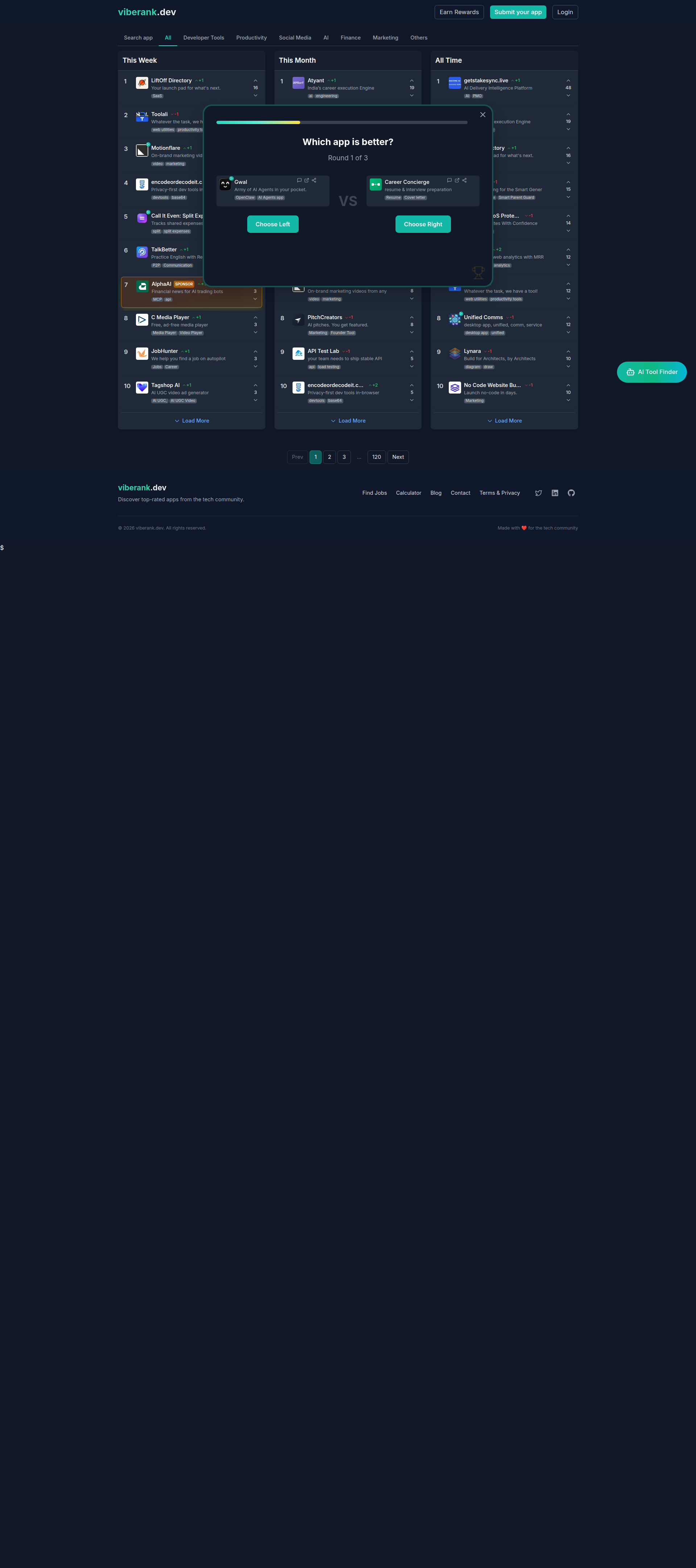Image resolution: width=696 pixels, height=1568 pixels.
Task: Share the Gwal app card
Action: coord(314,180)
